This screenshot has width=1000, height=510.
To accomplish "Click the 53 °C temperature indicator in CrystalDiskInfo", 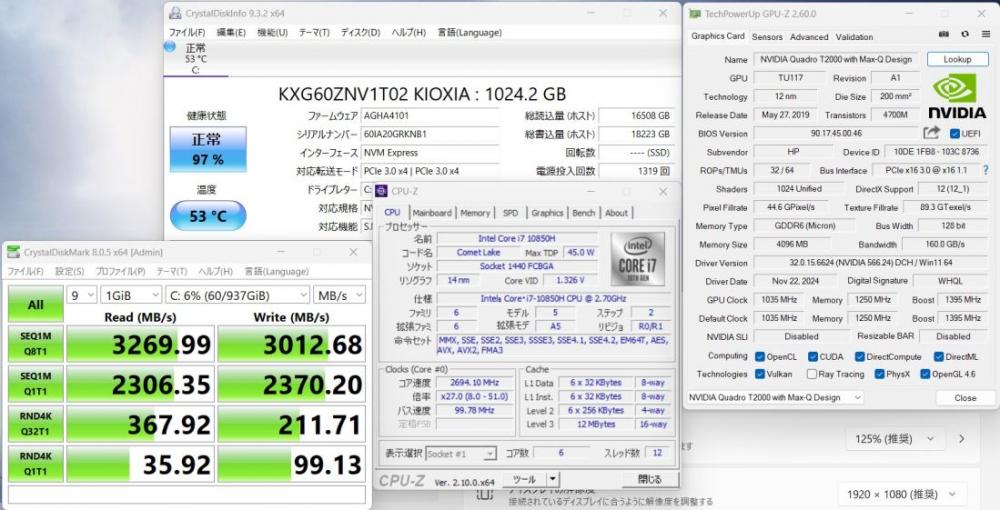I will point(208,216).
